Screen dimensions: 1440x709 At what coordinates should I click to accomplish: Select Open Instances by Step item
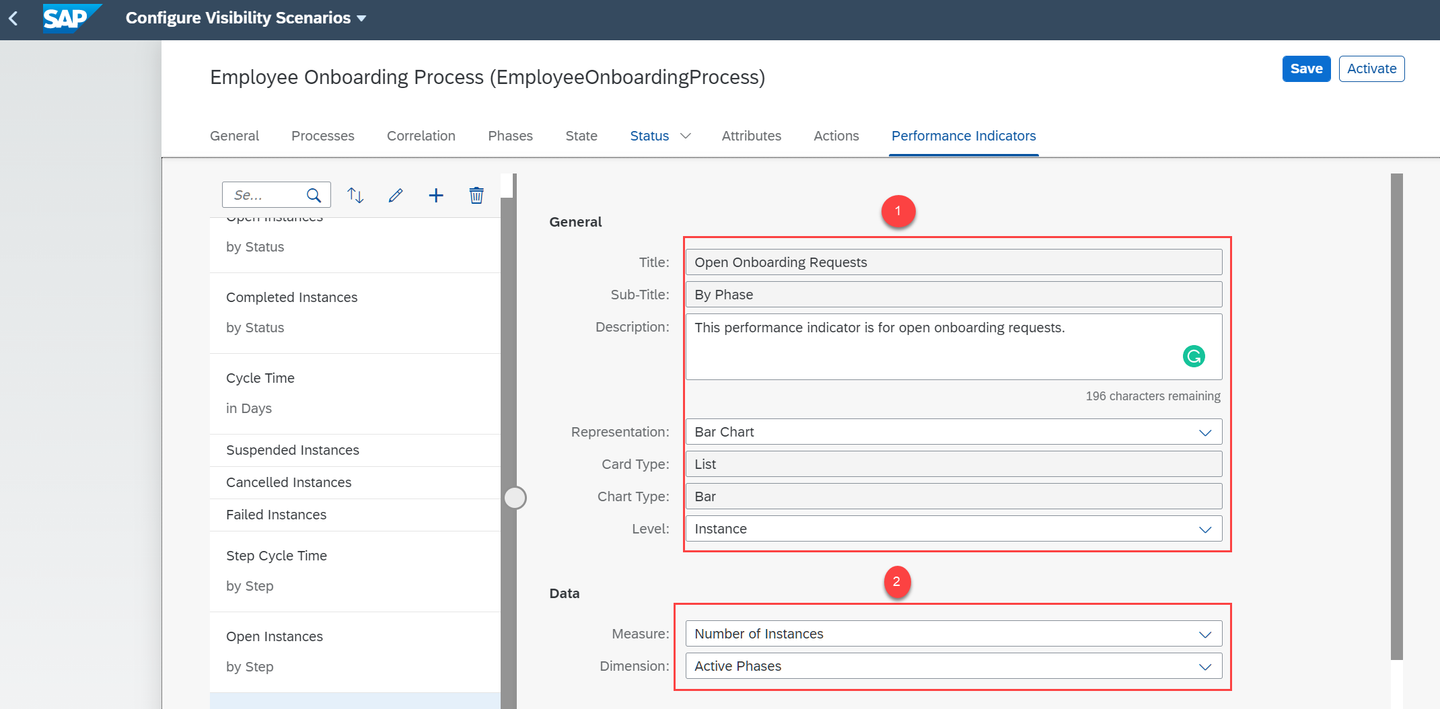355,652
